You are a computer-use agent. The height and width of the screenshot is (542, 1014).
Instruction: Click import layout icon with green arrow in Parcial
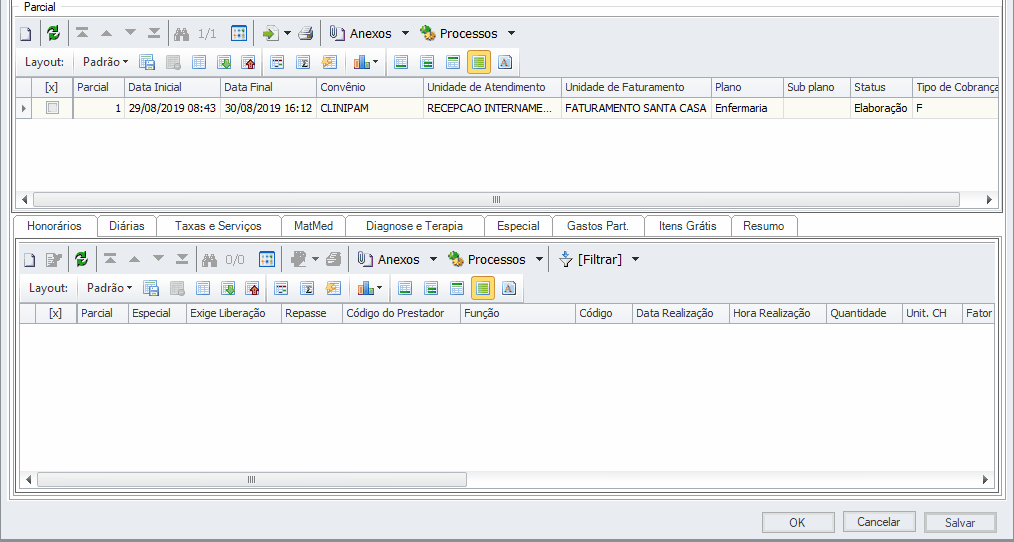(224, 62)
